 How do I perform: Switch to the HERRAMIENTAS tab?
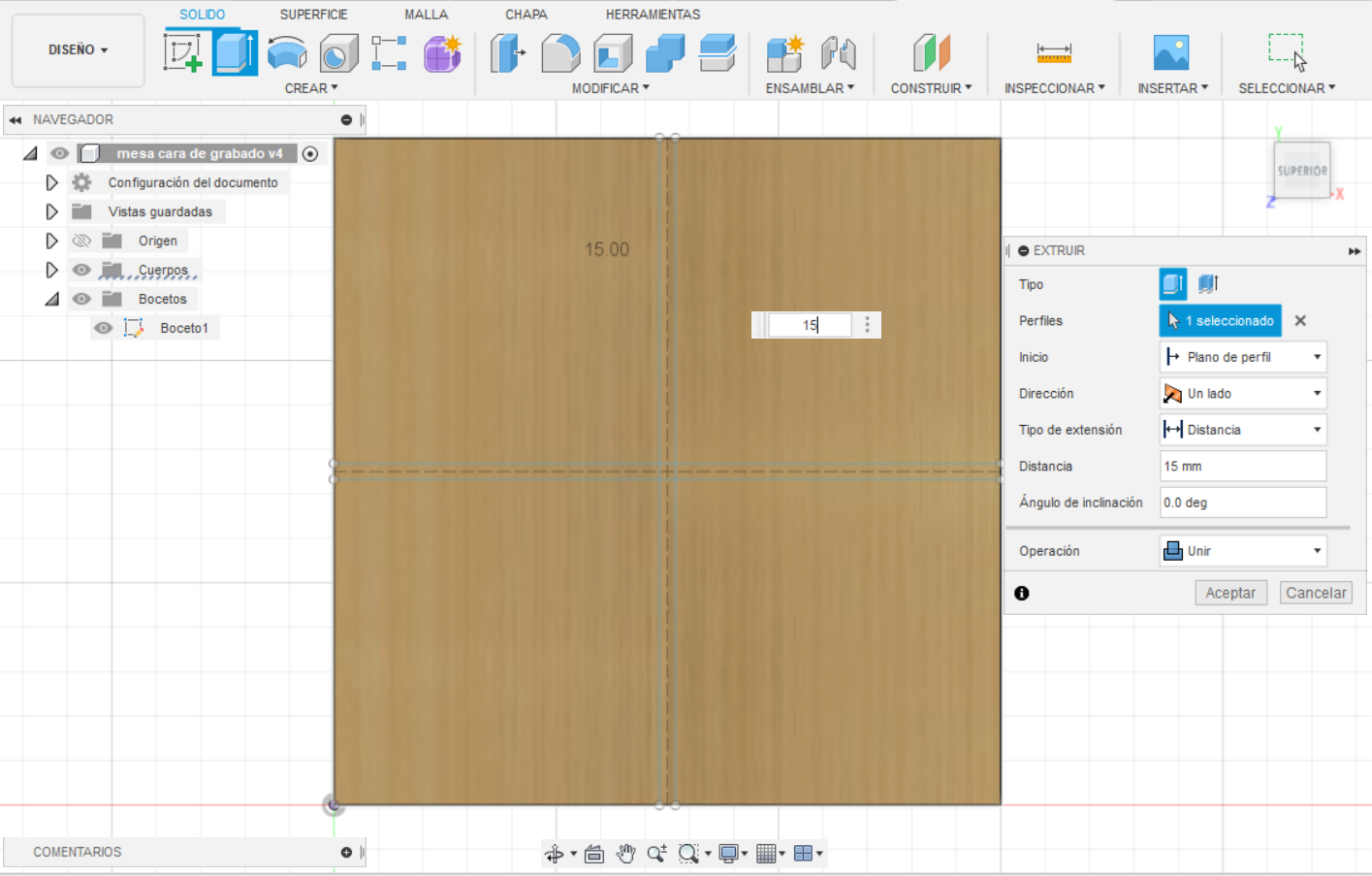(x=653, y=15)
